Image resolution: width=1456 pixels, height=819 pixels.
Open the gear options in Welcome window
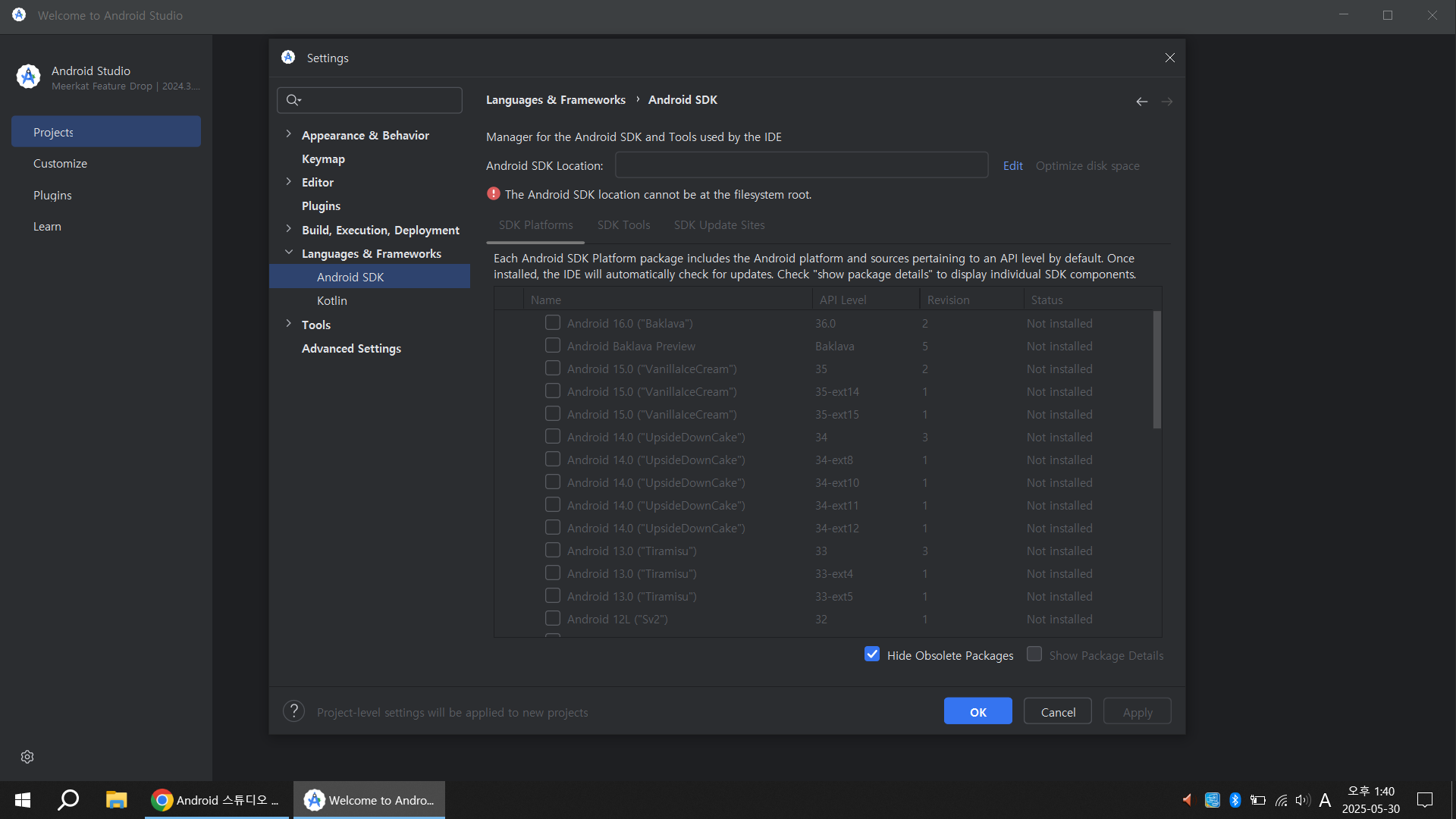[x=27, y=757]
